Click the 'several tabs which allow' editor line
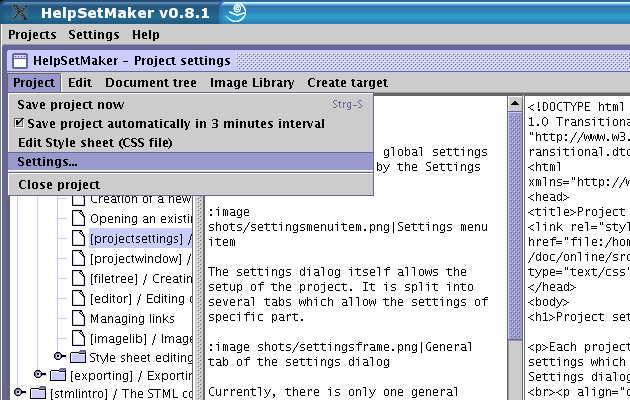 348,302
